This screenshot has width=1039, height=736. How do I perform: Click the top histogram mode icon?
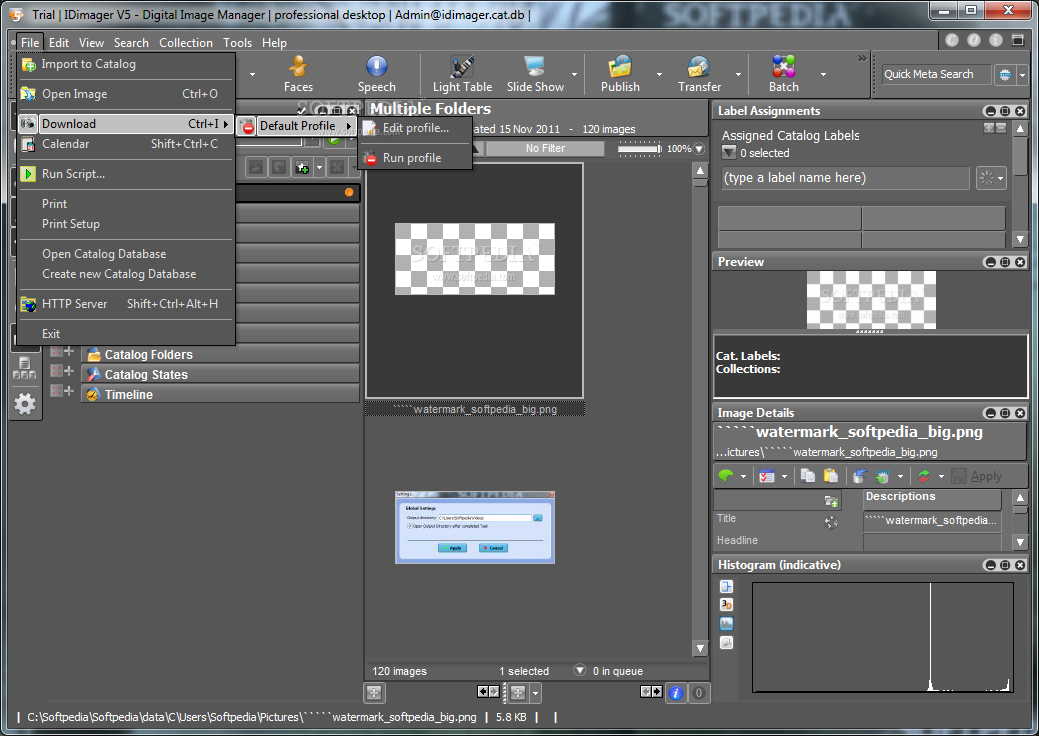click(x=726, y=586)
